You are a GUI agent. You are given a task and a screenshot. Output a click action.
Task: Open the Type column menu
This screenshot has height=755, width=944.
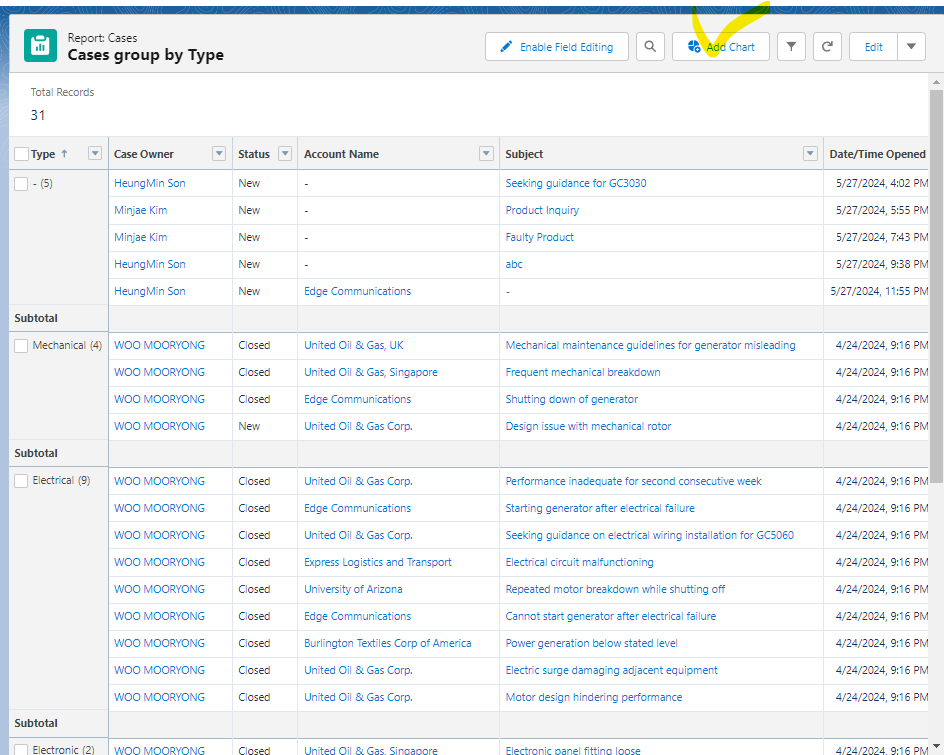[95, 154]
